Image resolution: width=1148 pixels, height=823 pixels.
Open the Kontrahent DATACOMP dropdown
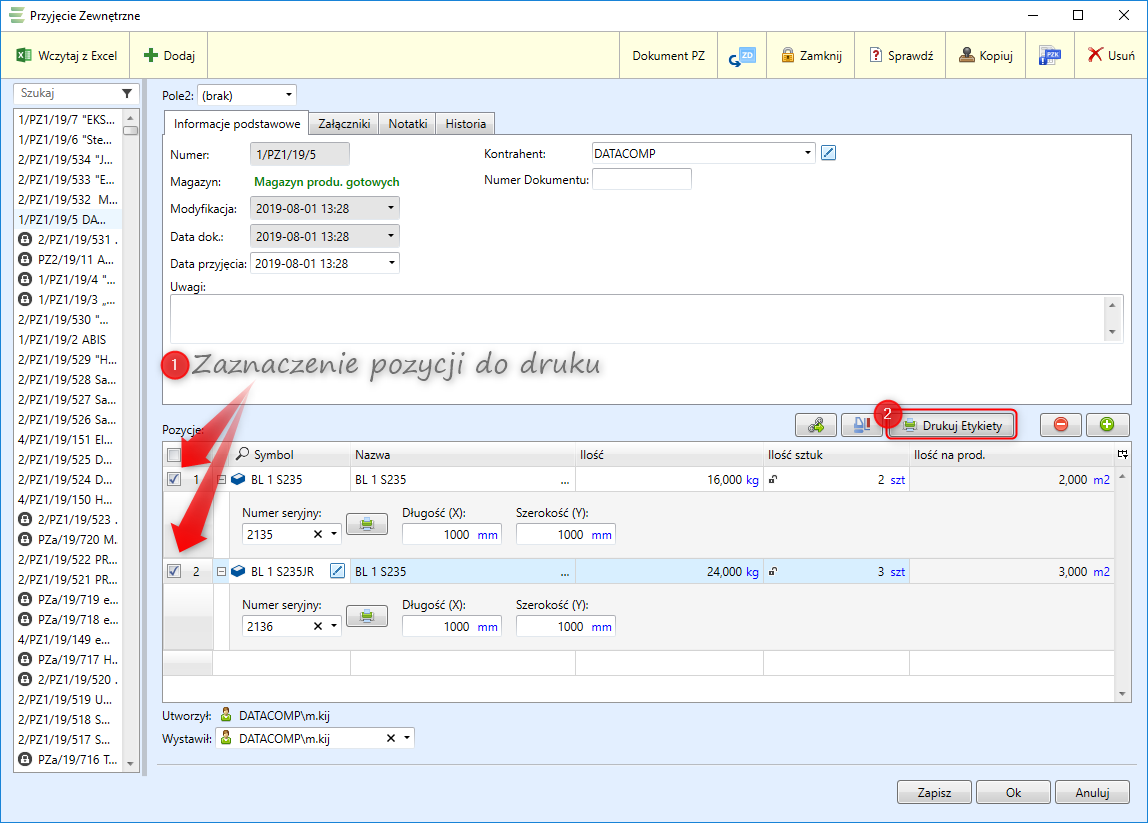(808, 153)
